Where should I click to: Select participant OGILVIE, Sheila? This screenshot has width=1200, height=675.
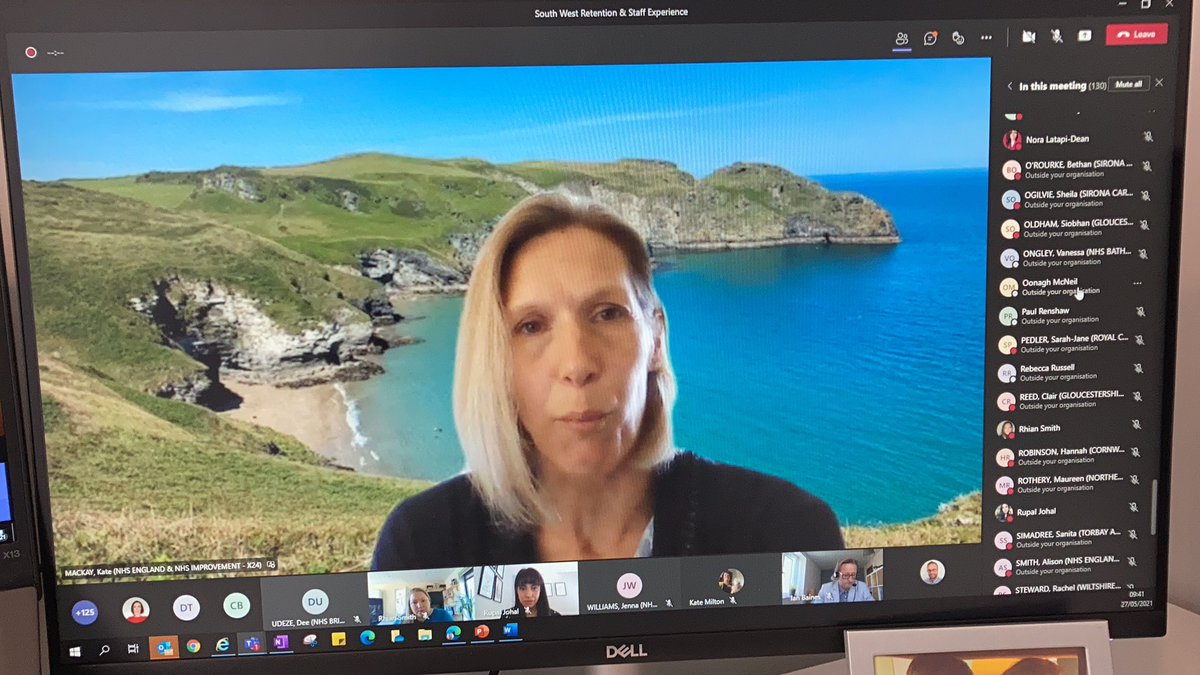1075,197
